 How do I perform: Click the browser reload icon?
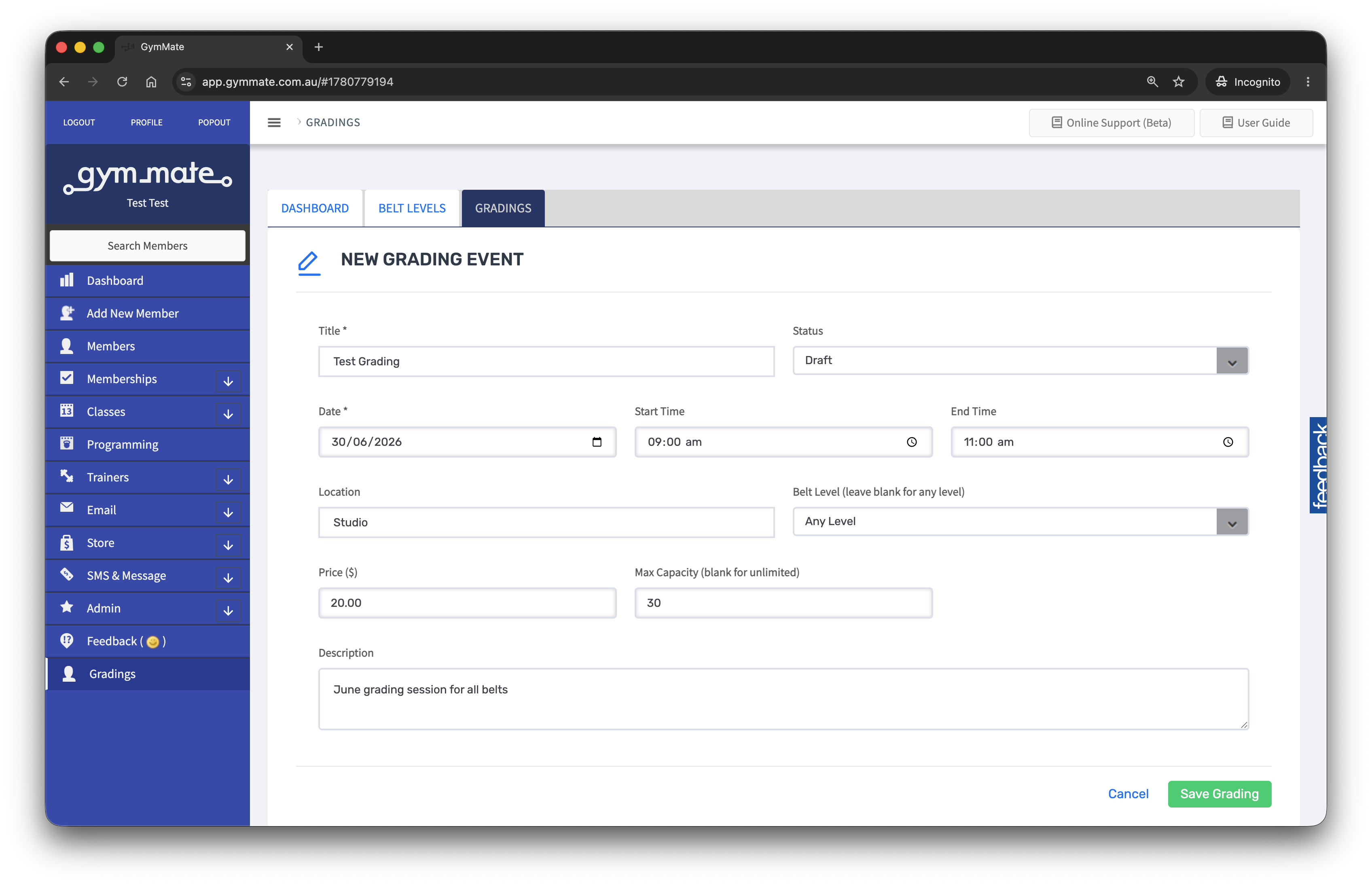click(x=122, y=82)
